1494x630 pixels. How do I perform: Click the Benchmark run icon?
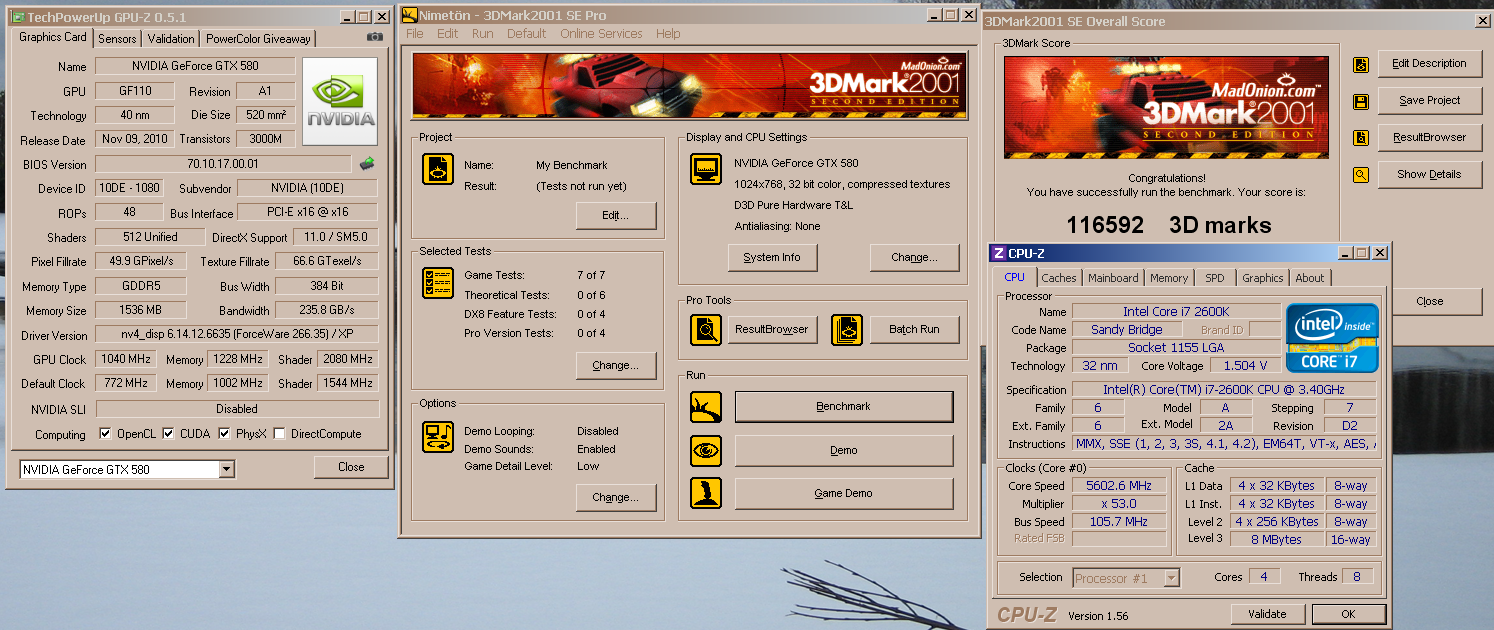[x=706, y=407]
